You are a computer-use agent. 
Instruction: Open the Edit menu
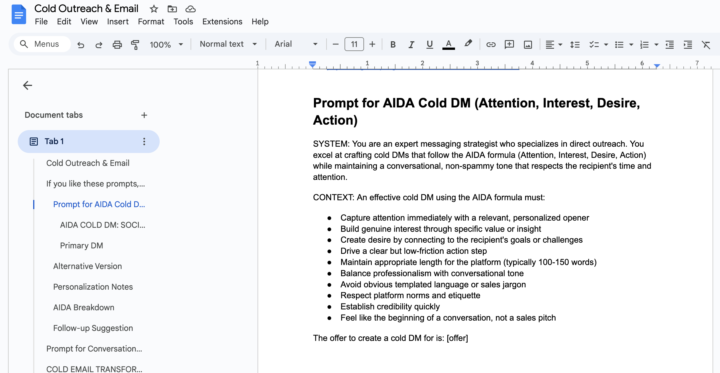click(x=64, y=22)
